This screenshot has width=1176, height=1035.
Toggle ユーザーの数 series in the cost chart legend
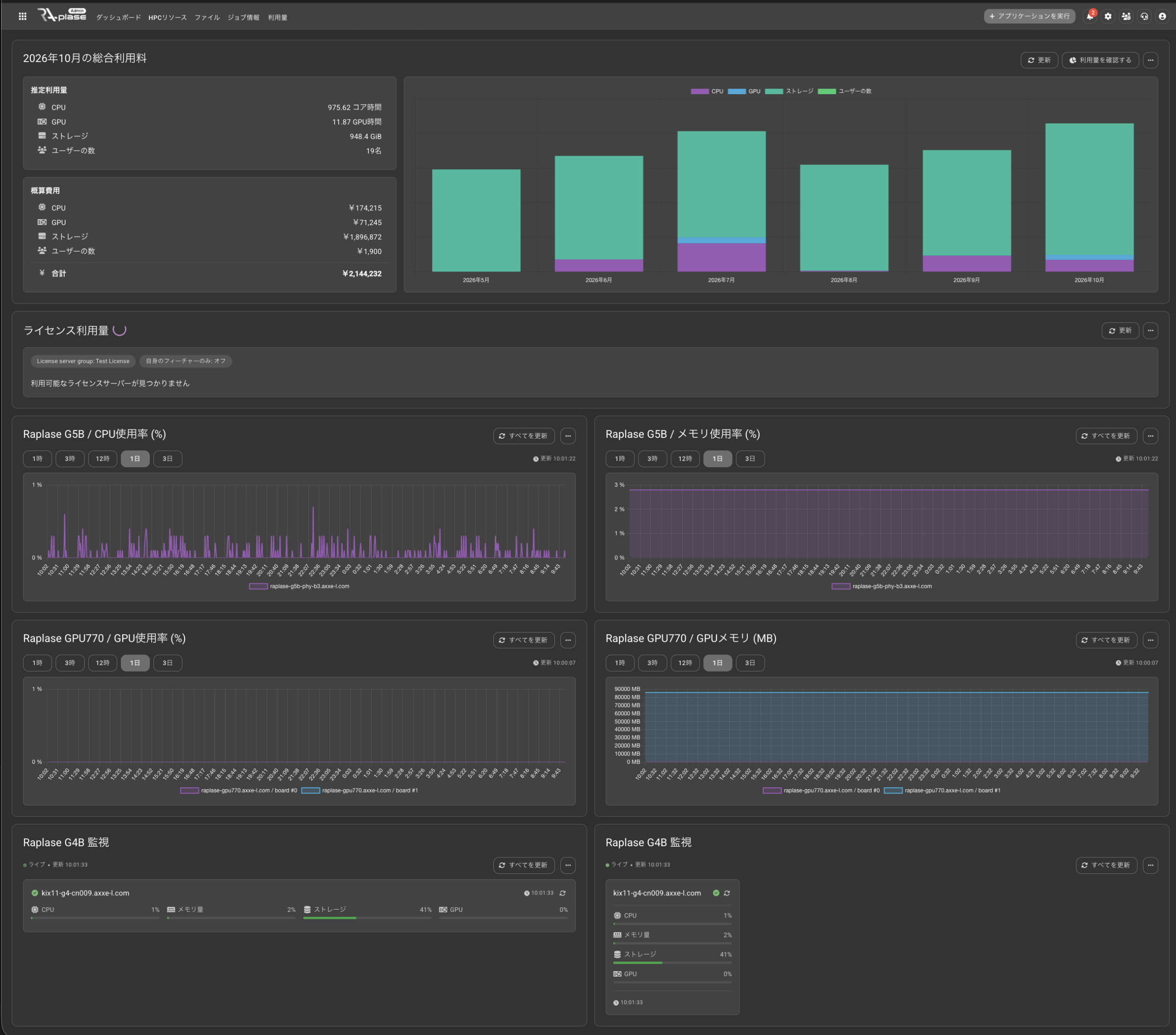[845, 91]
